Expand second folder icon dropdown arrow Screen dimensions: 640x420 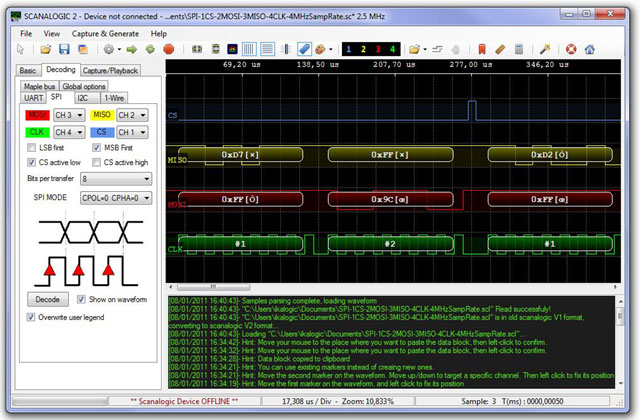tap(425, 49)
